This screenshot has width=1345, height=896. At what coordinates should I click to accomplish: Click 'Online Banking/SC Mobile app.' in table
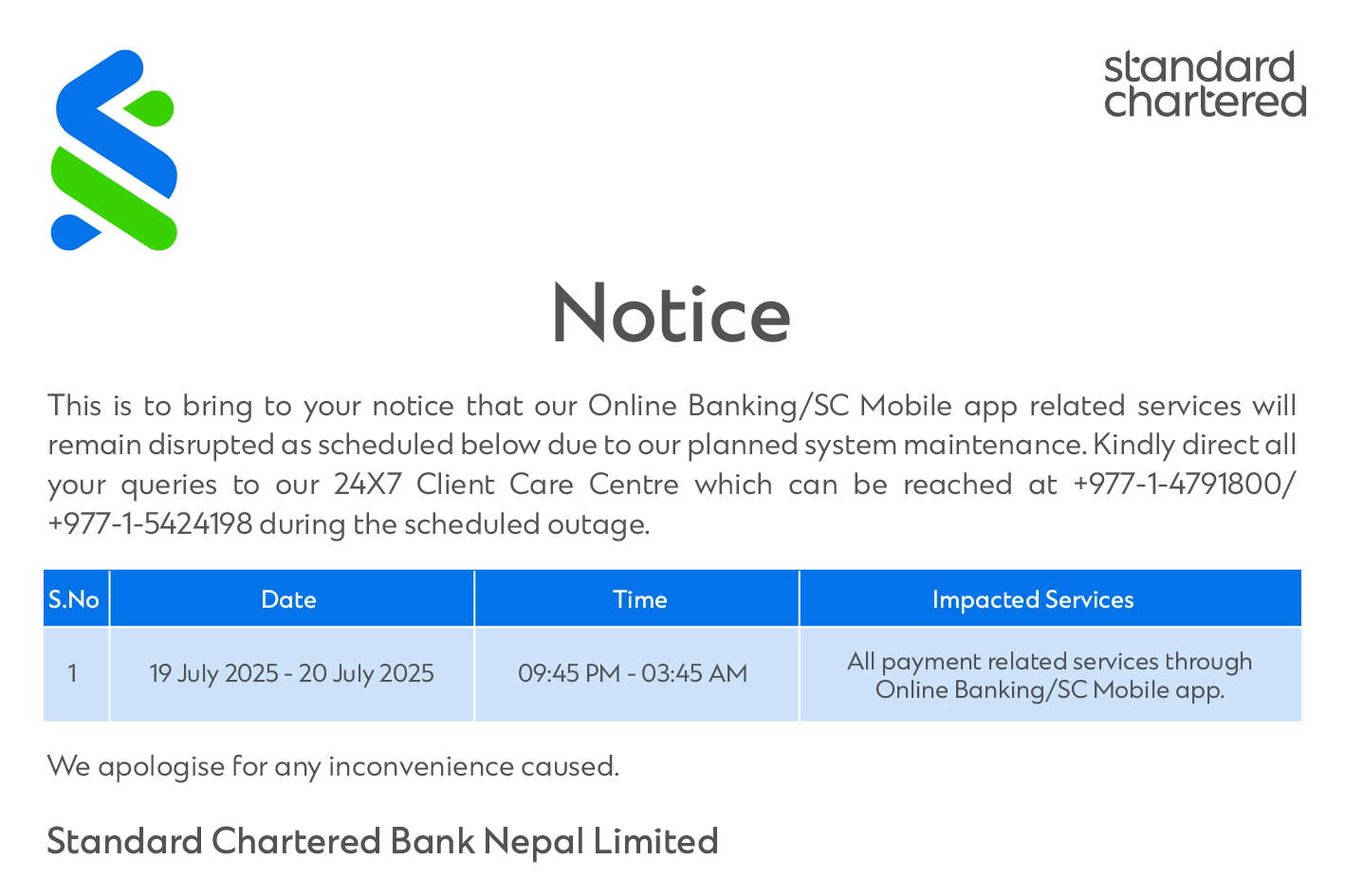pos(1050,689)
